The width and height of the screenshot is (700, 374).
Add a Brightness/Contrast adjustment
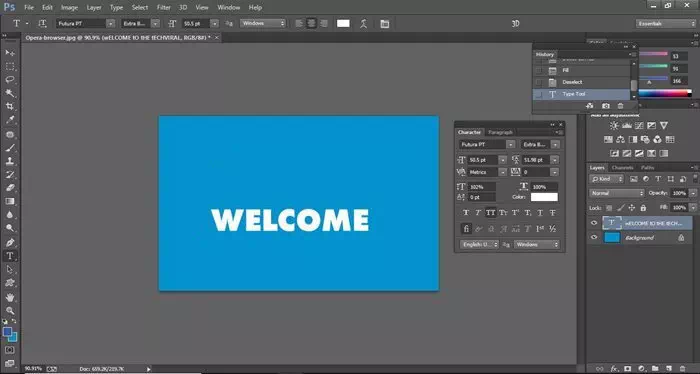[x=614, y=125]
